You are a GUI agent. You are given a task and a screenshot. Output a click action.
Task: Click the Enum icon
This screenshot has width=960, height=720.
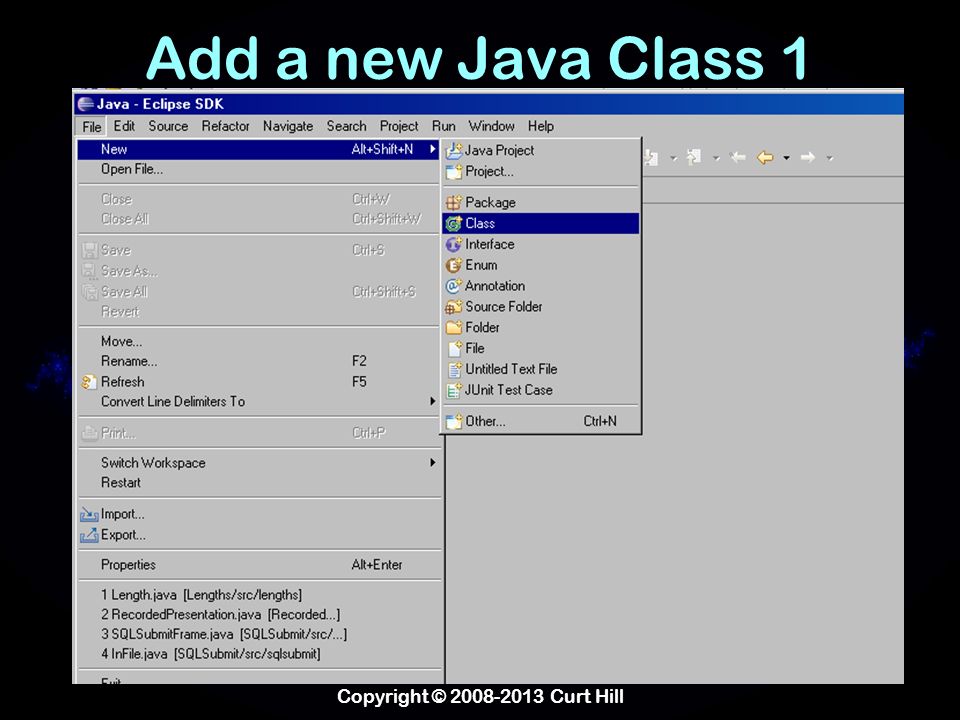pos(454,265)
